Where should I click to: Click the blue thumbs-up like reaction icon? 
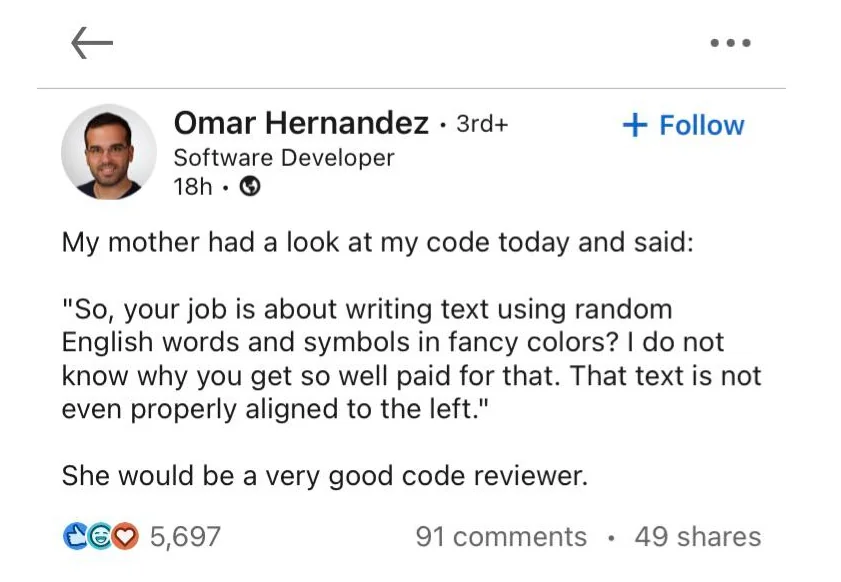(75, 536)
